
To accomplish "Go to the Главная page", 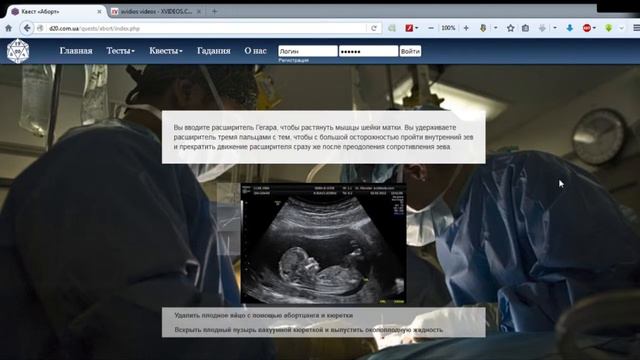I will click(x=76, y=51).
